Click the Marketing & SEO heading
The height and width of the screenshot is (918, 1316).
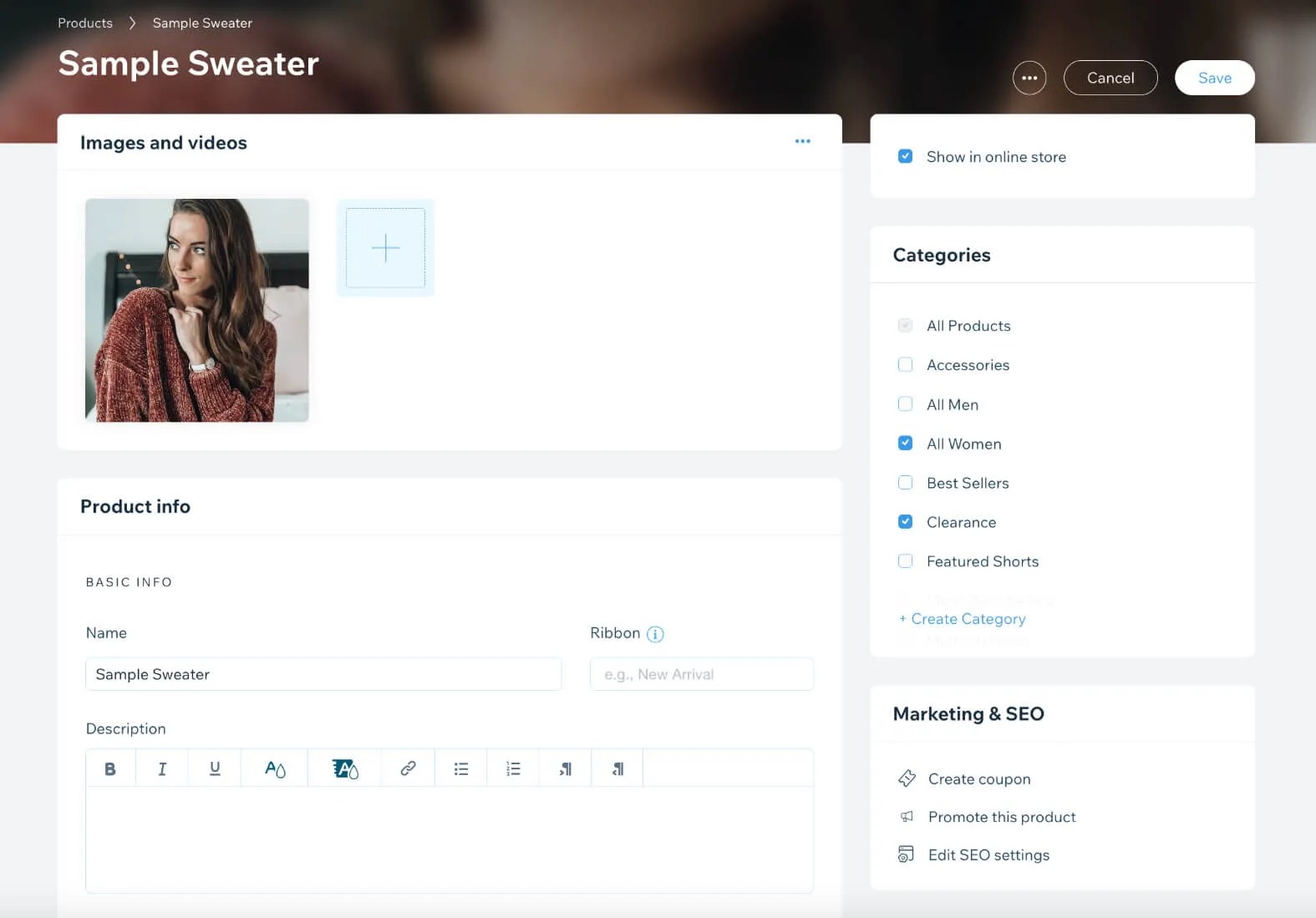click(968, 713)
